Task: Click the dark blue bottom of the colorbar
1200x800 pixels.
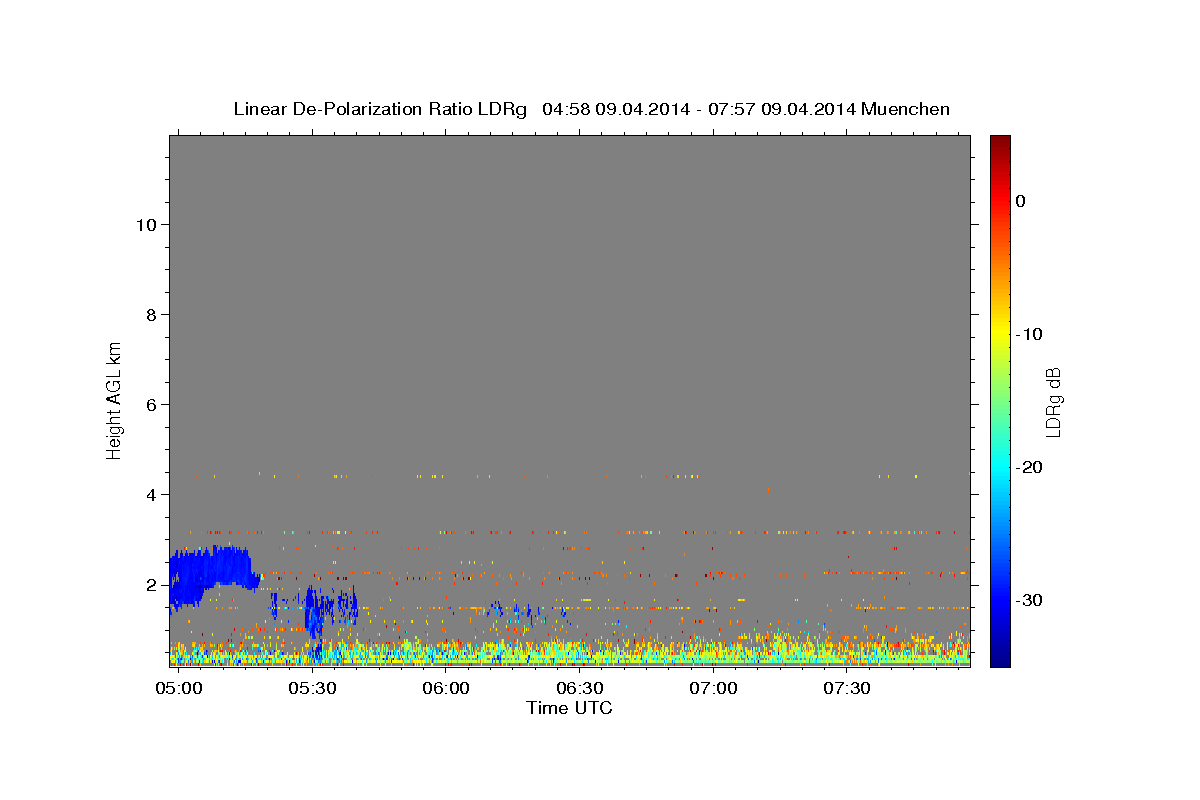Action: click(1000, 656)
